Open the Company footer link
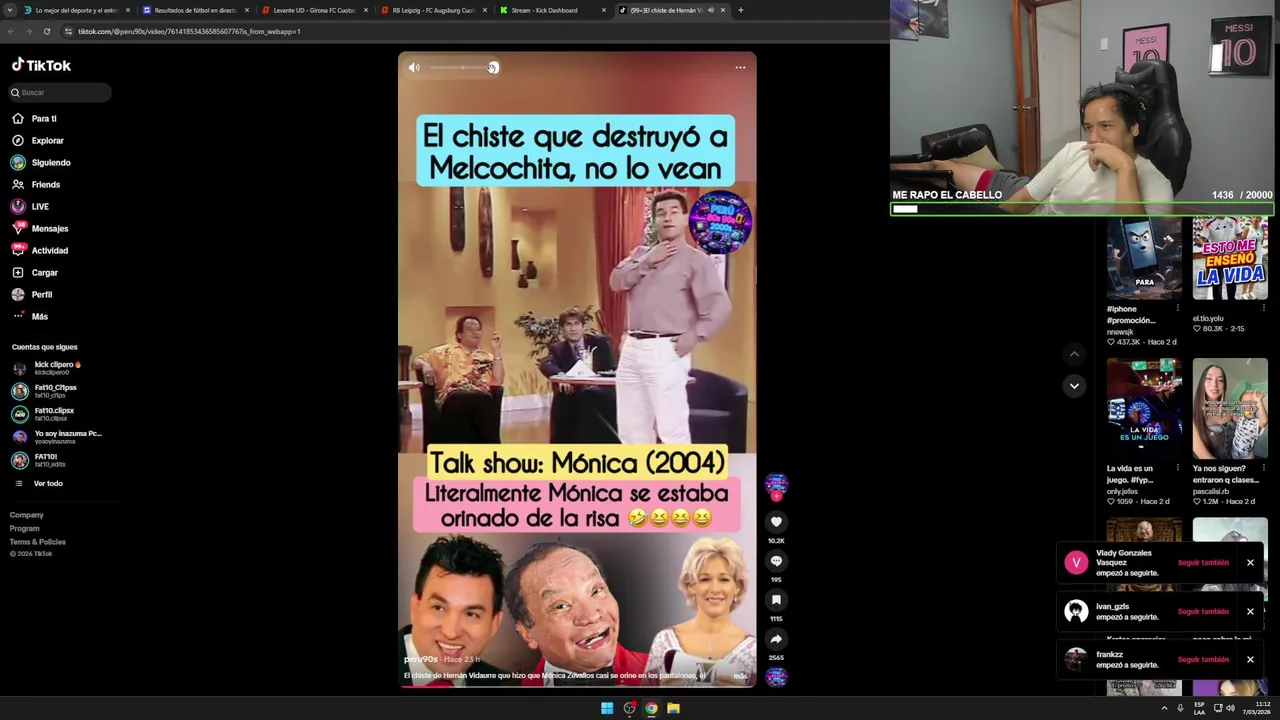Screen dimensions: 1280x720 [26, 515]
